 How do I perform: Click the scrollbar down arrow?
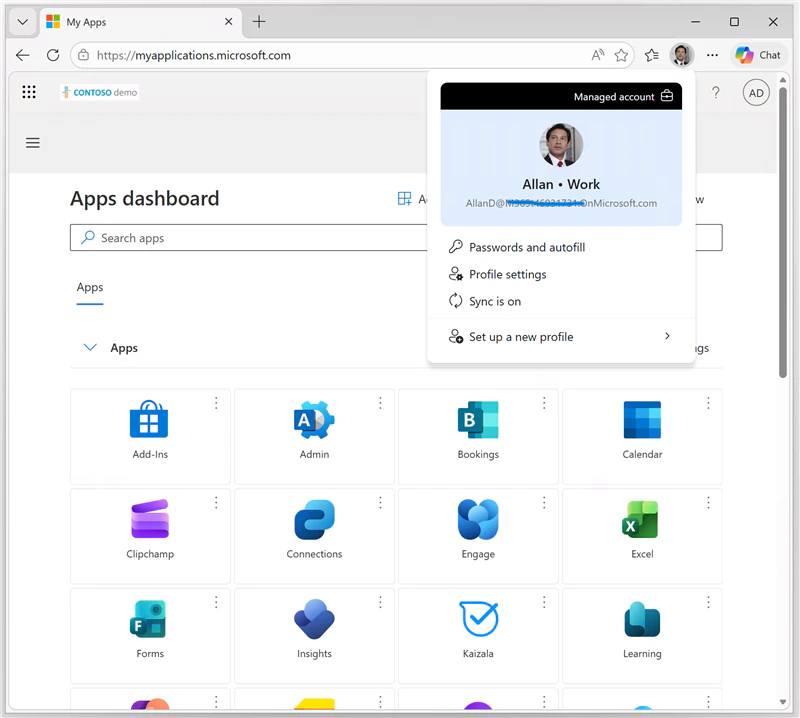pyautogui.click(x=783, y=702)
